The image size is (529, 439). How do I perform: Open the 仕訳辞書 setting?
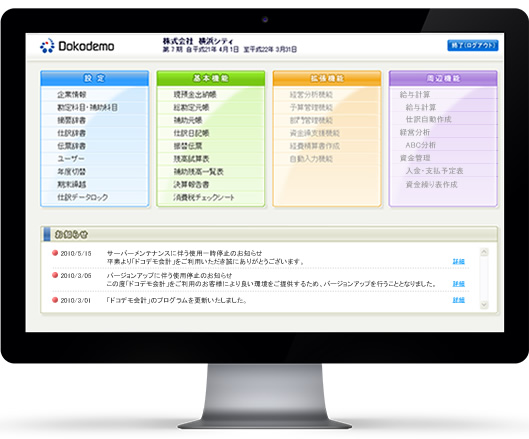click(x=72, y=133)
